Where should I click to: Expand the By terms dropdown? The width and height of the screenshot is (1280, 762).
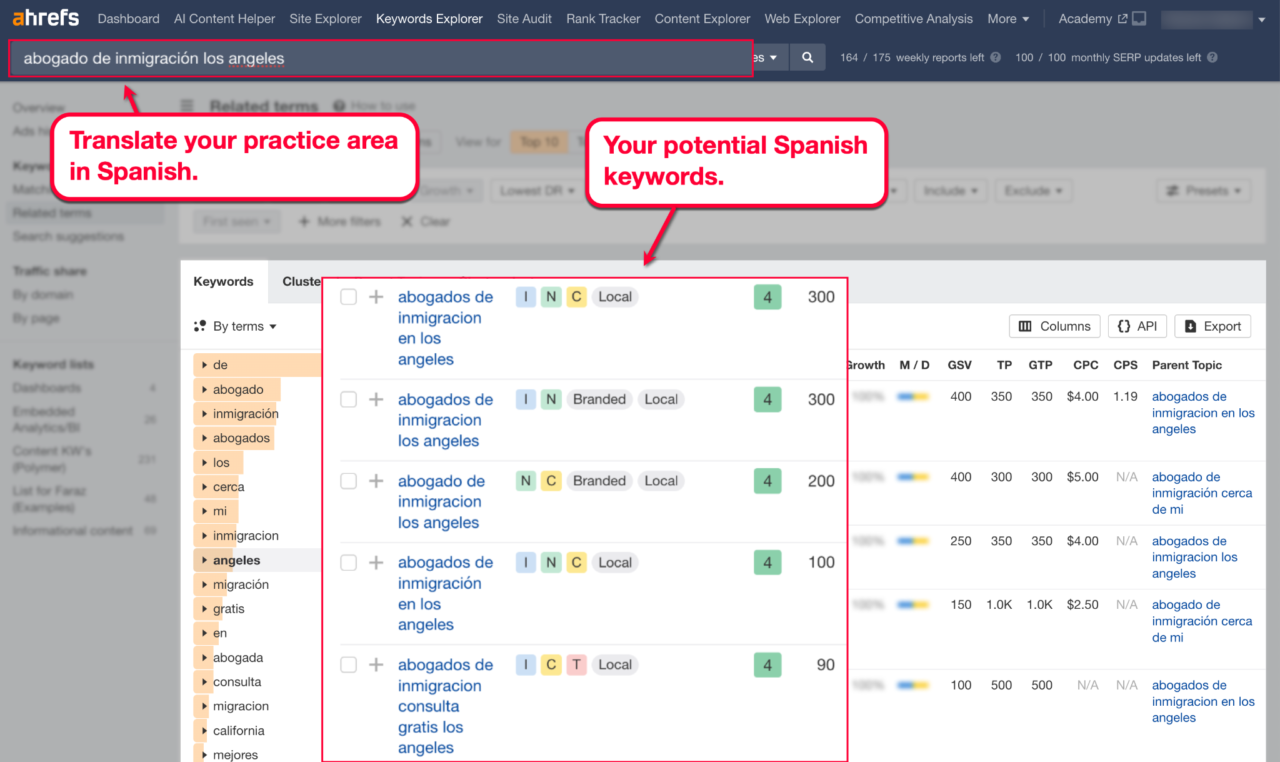(x=236, y=326)
